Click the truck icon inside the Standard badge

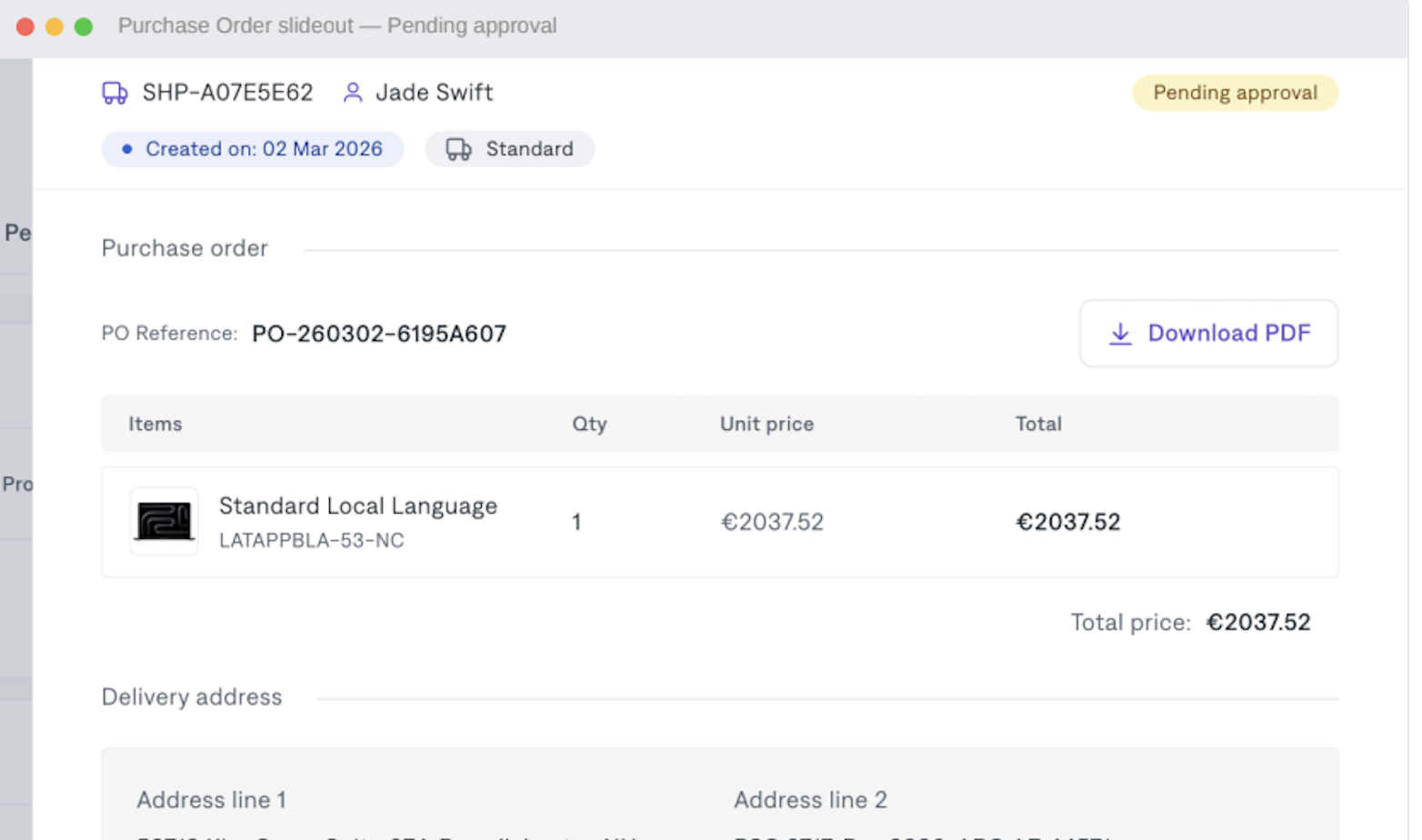tap(457, 148)
